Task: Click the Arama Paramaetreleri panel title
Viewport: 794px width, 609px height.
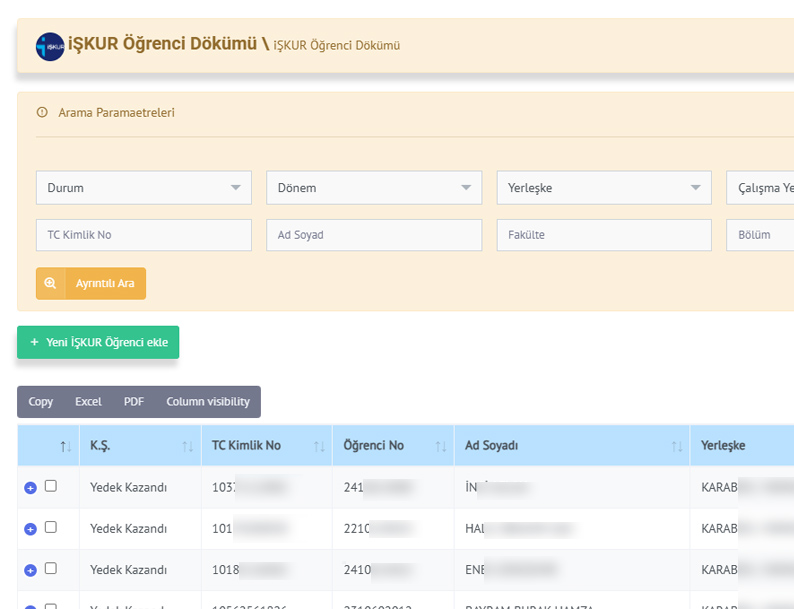Action: tap(116, 113)
